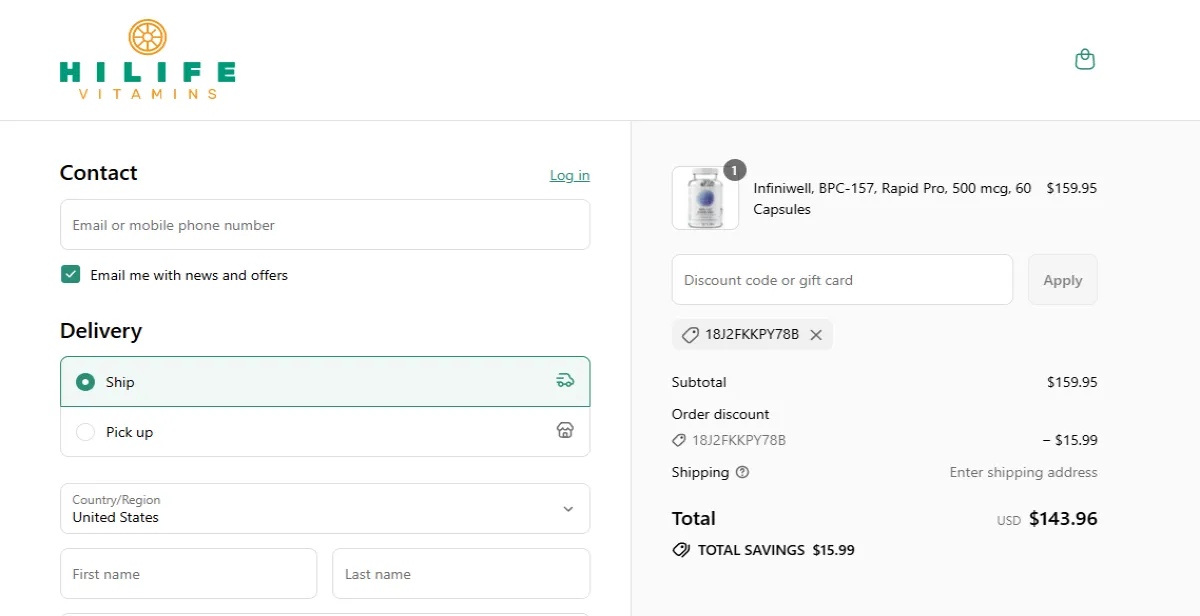Open the Country/Region dropdown
This screenshot has width=1200, height=616.
(x=325, y=509)
